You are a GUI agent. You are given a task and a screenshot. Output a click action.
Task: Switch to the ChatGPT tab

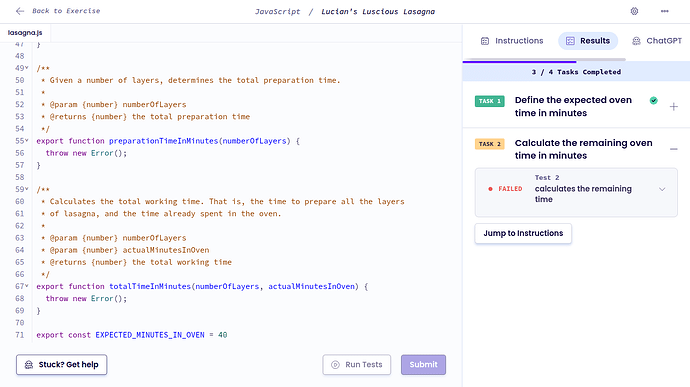pos(657,41)
